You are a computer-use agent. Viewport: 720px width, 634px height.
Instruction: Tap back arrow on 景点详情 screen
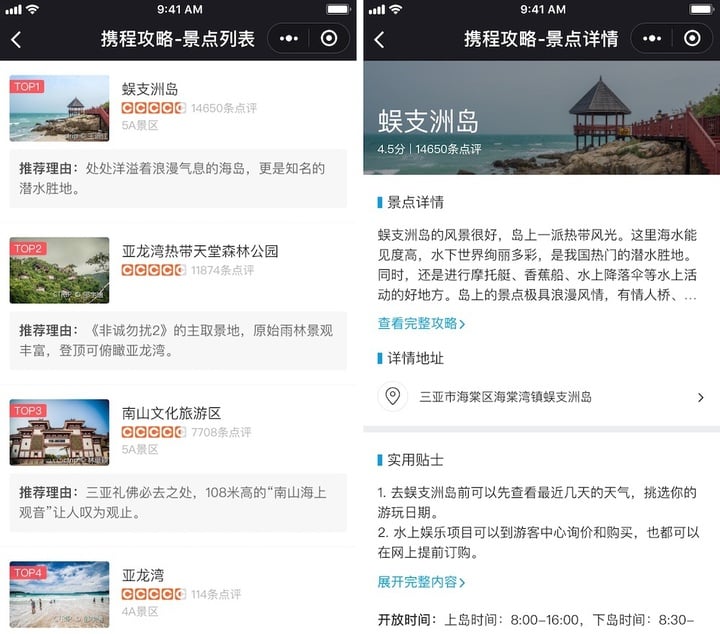click(x=379, y=39)
